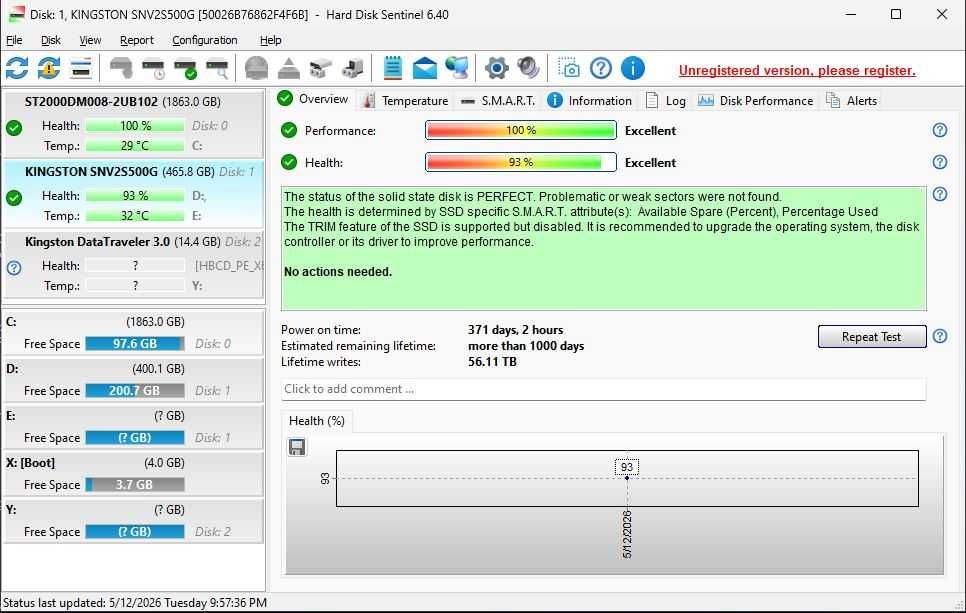
Task: Switch to the Disk Performance tab
Action: click(755, 100)
